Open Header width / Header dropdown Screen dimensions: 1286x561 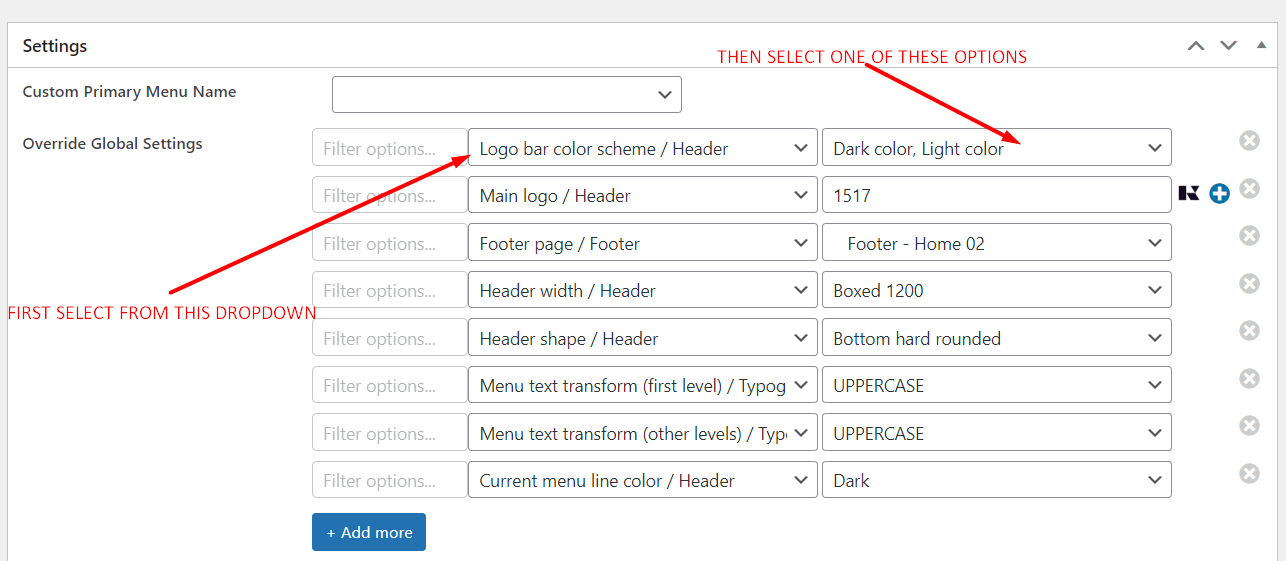pyautogui.click(x=643, y=290)
